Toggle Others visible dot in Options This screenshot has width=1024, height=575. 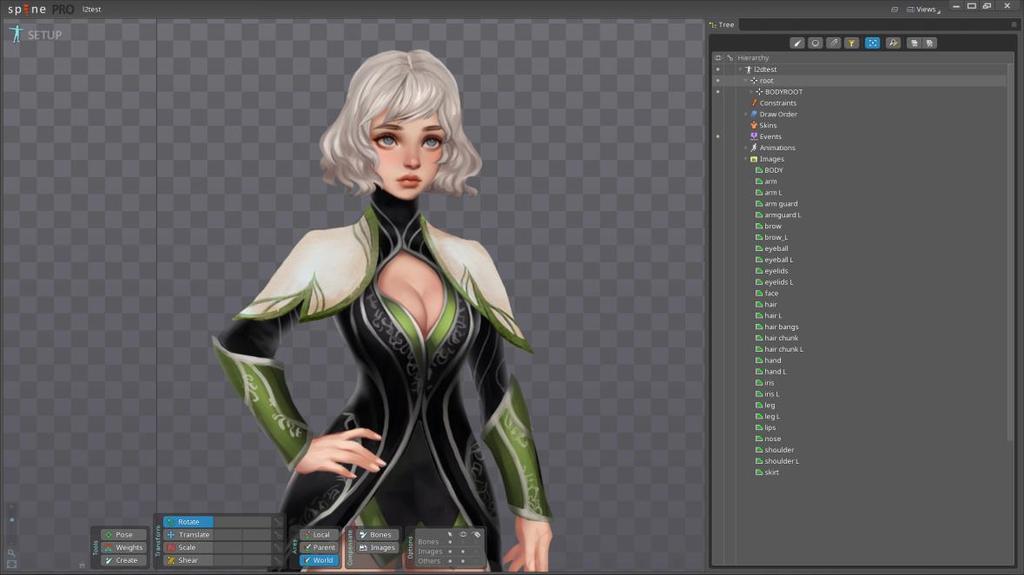coord(463,561)
